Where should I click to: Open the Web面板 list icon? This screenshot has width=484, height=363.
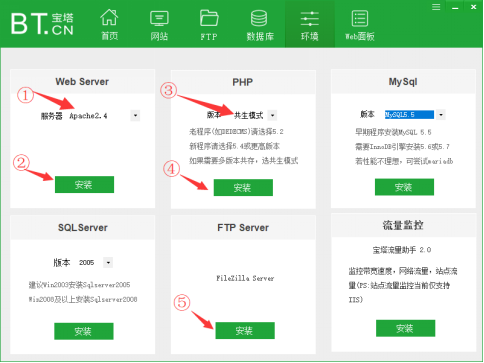[360, 18]
